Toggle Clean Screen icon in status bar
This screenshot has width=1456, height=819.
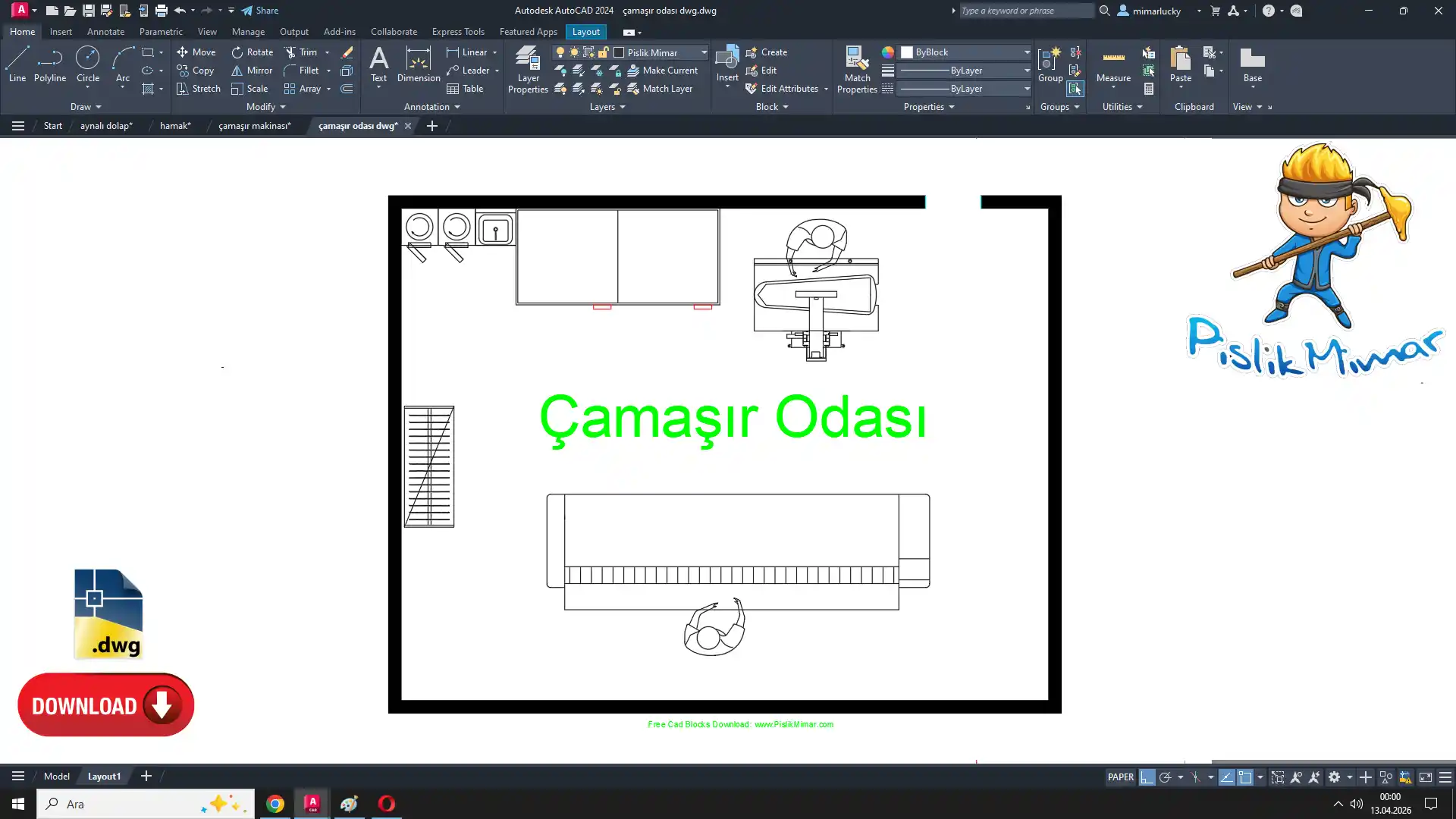[1426, 777]
